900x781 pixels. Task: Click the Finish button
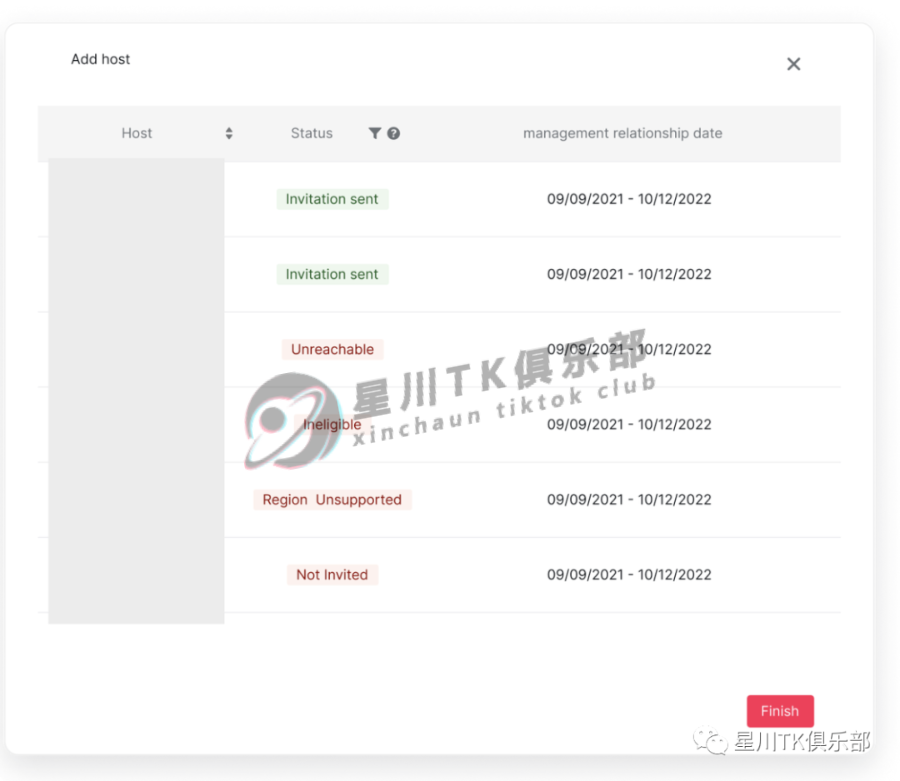(780, 711)
